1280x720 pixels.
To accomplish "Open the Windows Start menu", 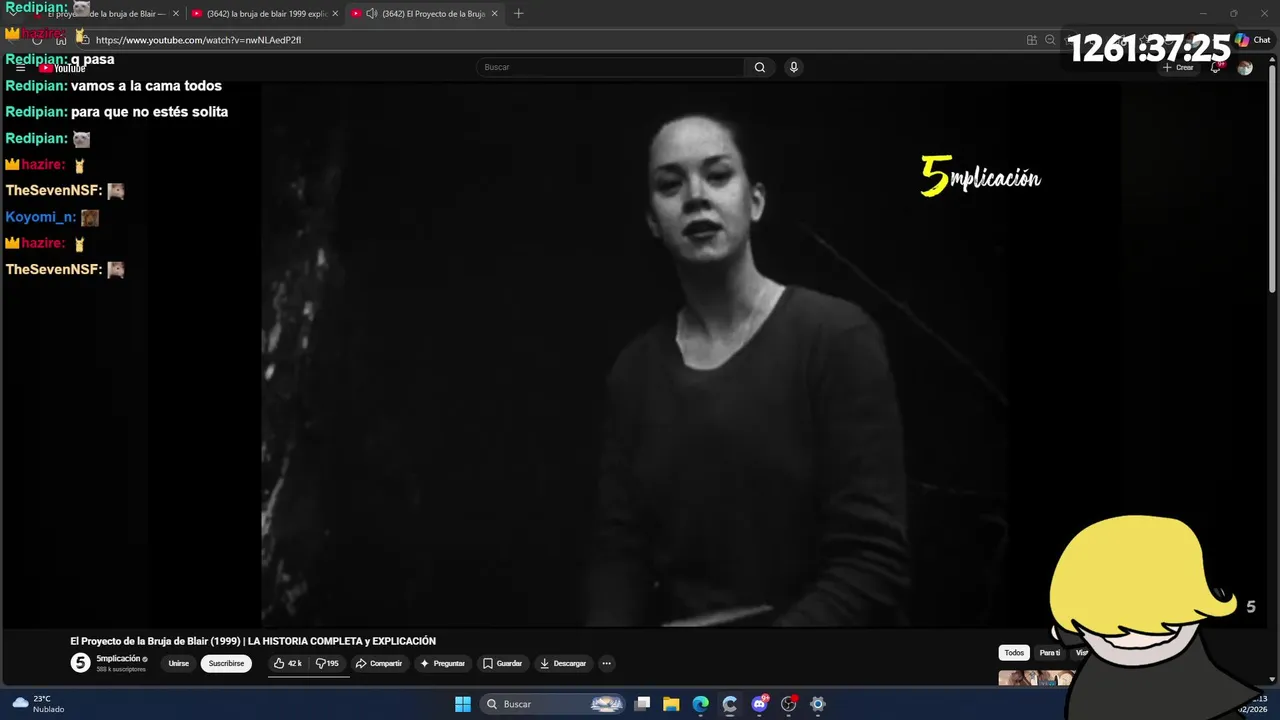I will (x=463, y=704).
